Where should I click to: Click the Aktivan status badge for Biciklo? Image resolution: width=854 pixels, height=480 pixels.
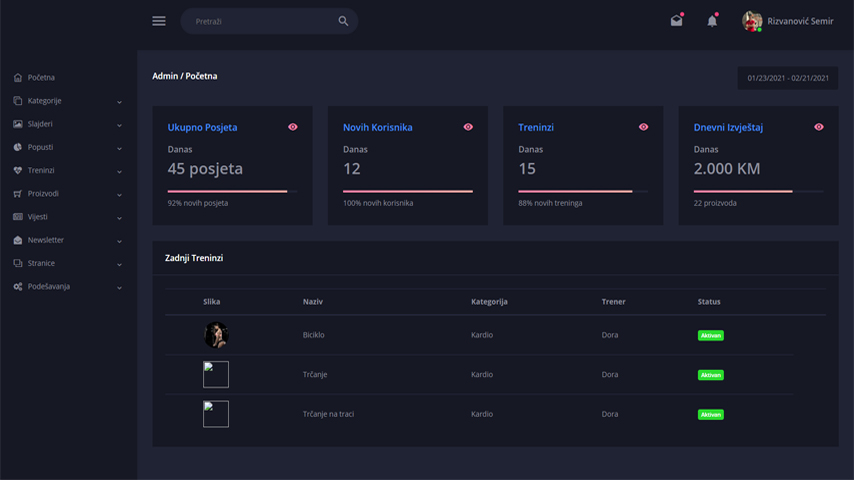pos(710,336)
